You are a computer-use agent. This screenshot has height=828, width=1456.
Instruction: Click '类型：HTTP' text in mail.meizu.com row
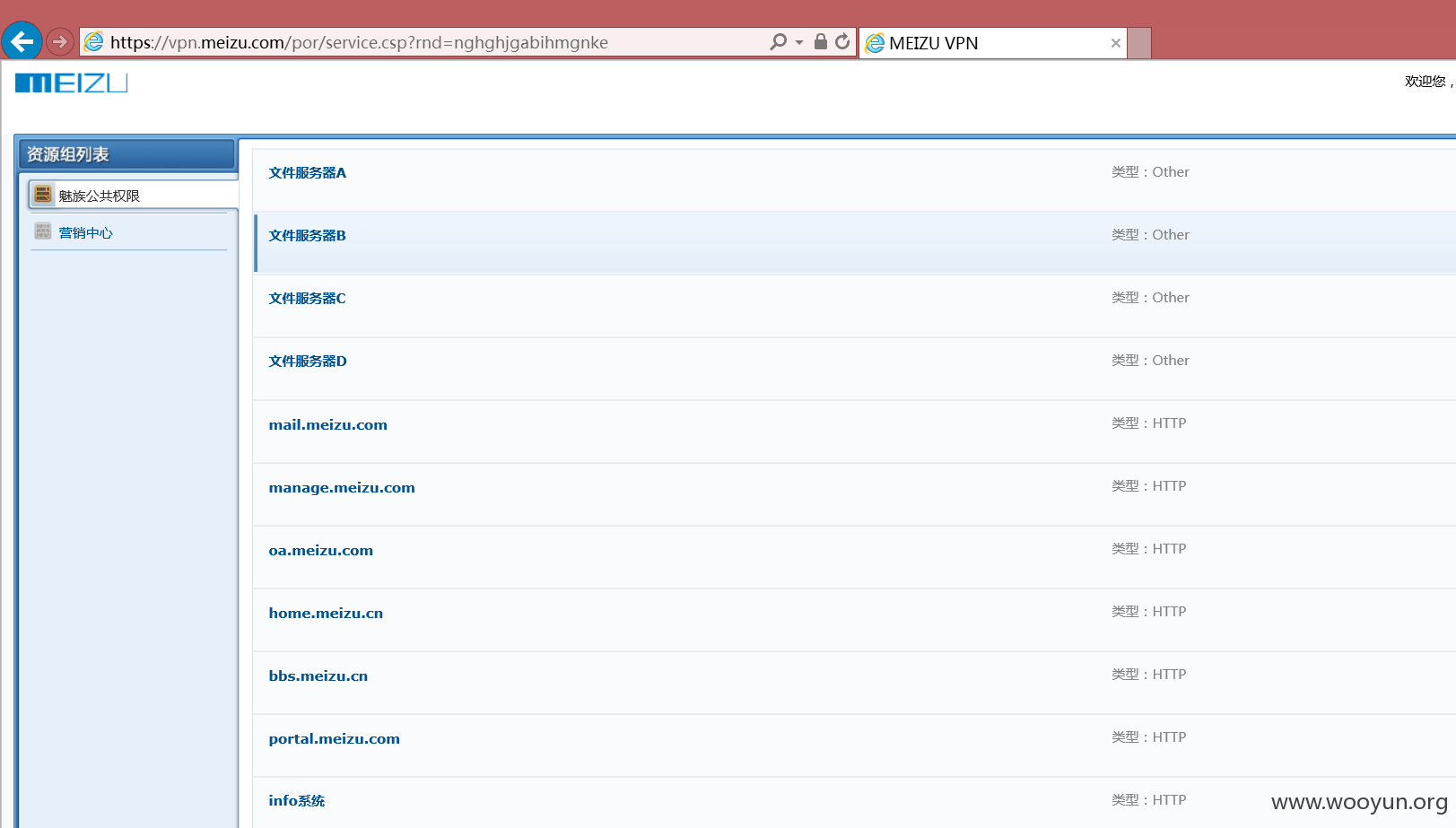click(1148, 423)
